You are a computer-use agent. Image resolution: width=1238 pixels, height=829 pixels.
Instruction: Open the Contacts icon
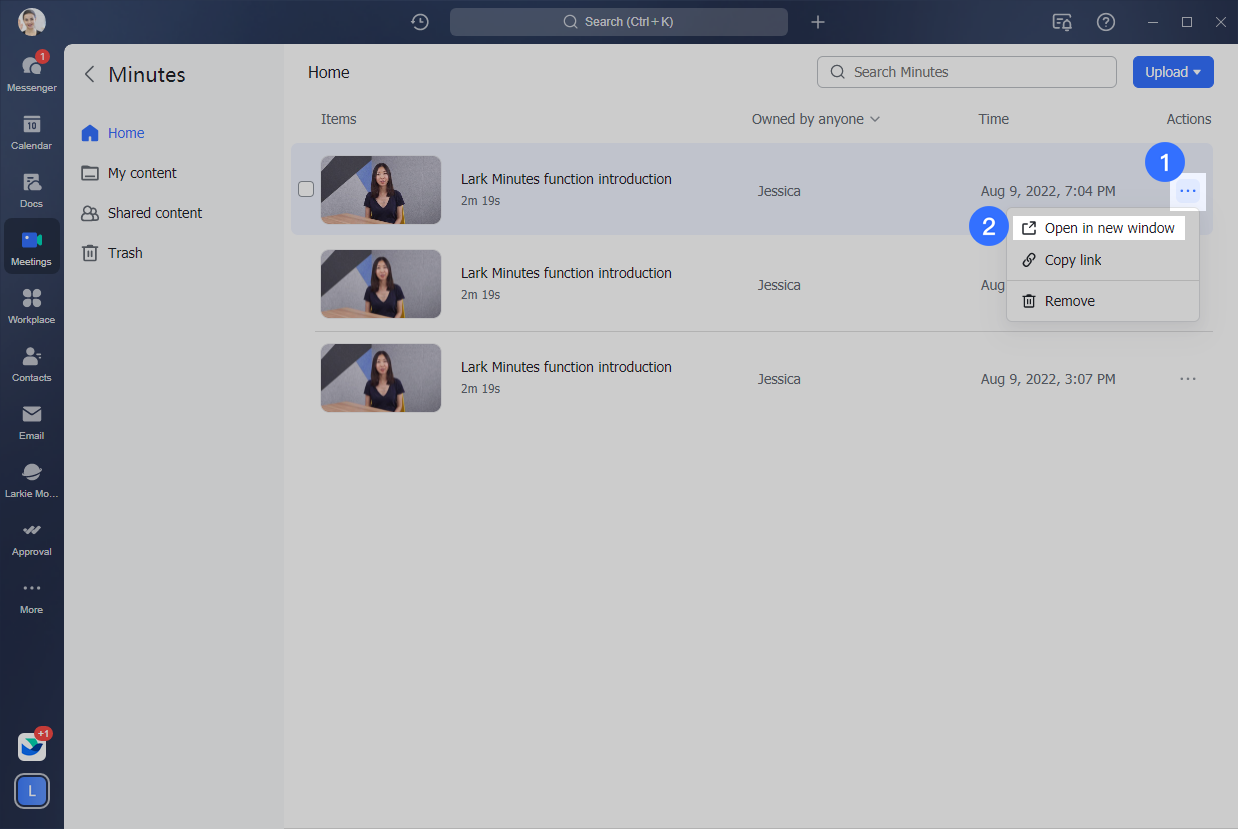(x=31, y=362)
